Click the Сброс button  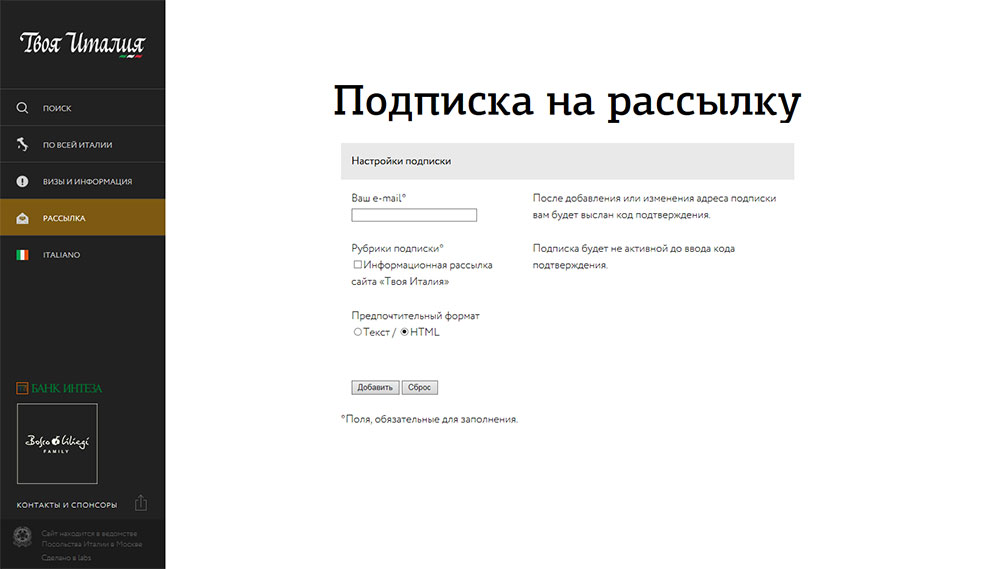(420, 387)
